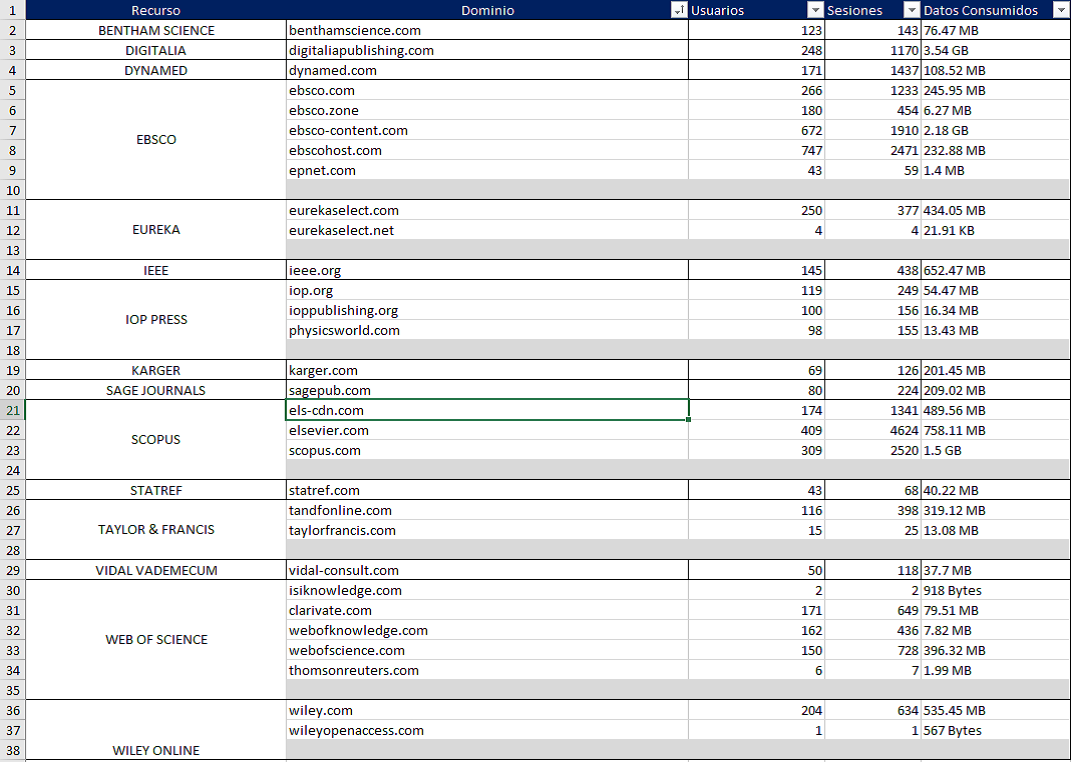Click the DYNAMED resource cell

point(156,70)
